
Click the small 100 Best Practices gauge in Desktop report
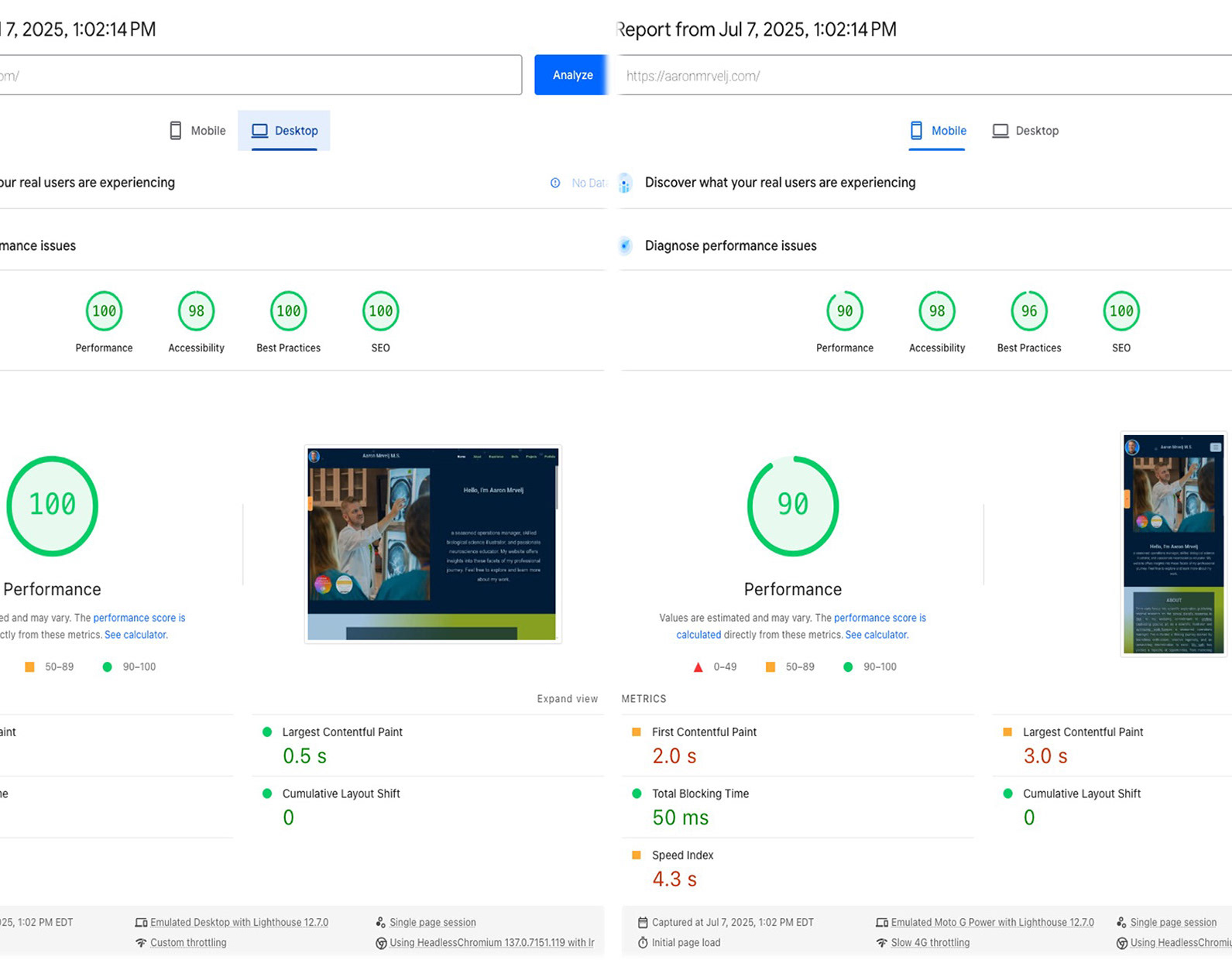[x=289, y=311]
